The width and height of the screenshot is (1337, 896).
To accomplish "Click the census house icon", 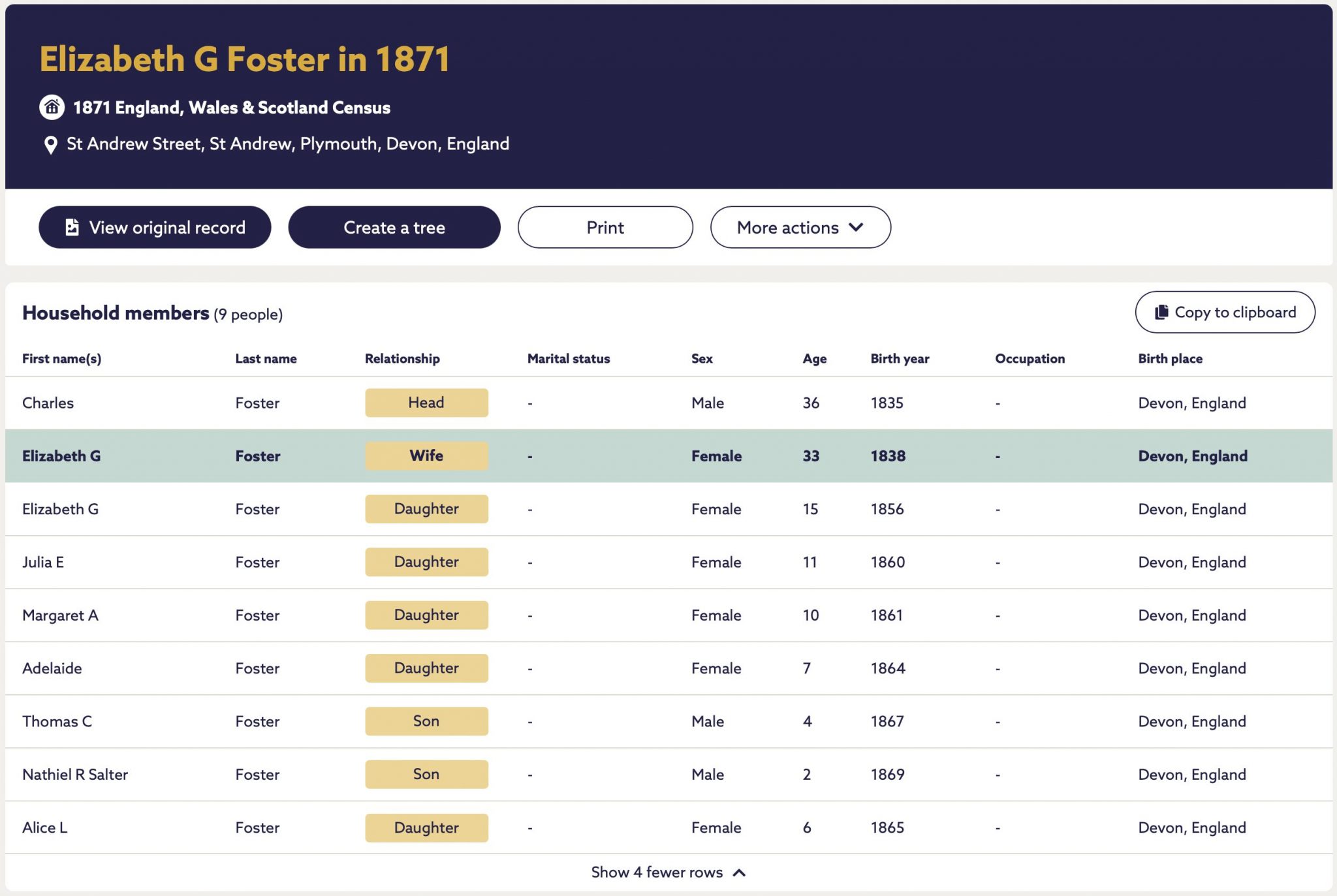I will tap(52, 107).
